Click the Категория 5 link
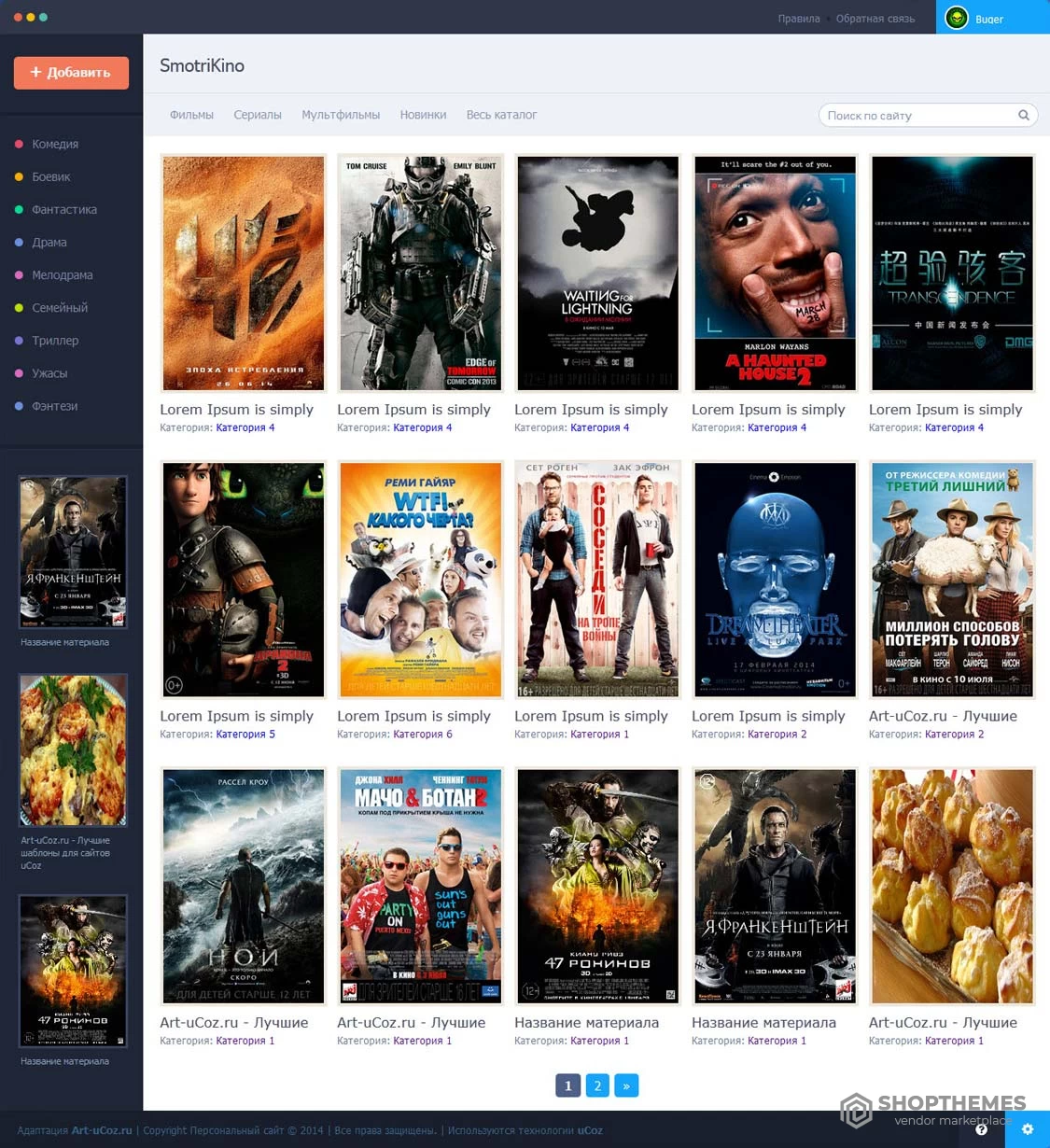Viewport: 1050px width, 1148px height. (x=245, y=735)
